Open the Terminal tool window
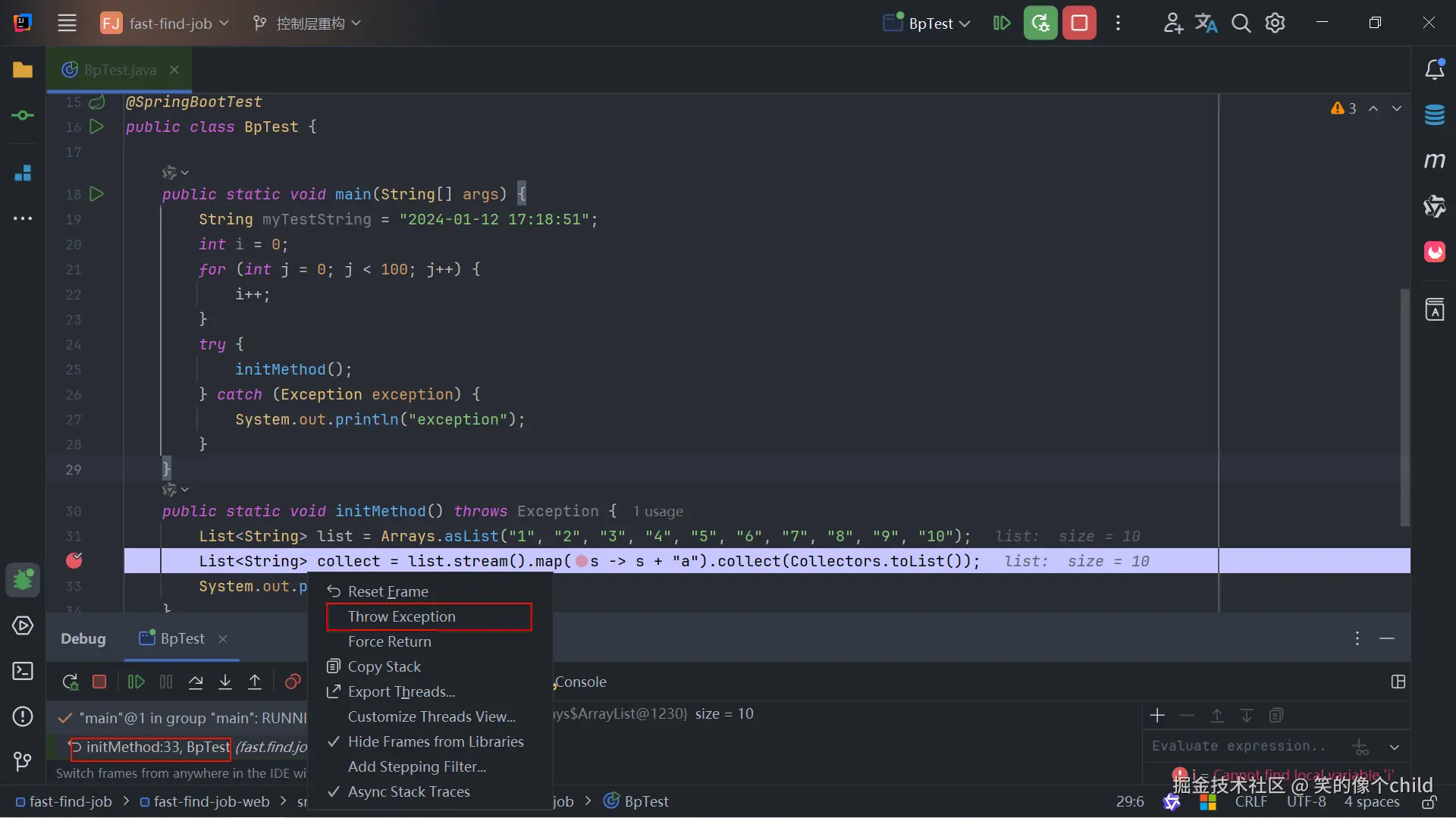1456x818 pixels. [x=23, y=671]
